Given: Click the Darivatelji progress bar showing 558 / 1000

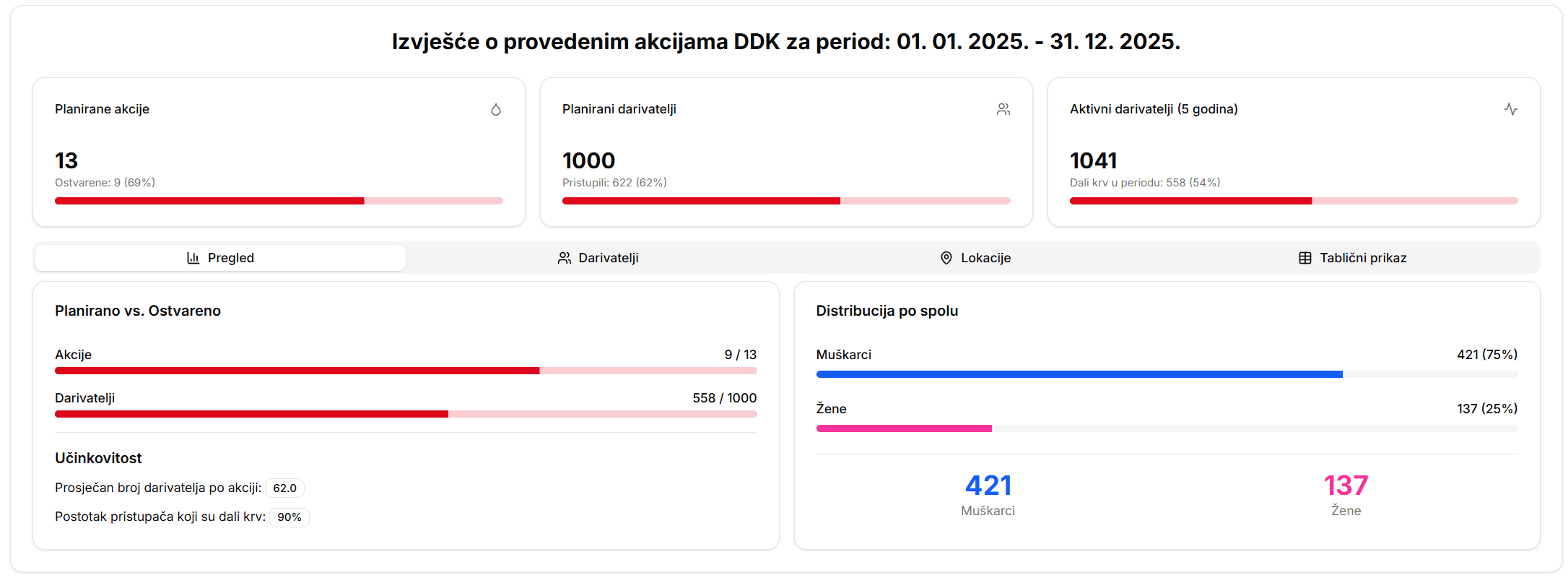Looking at the screenshot, I should pyautogui.click(x=404, y=413).
